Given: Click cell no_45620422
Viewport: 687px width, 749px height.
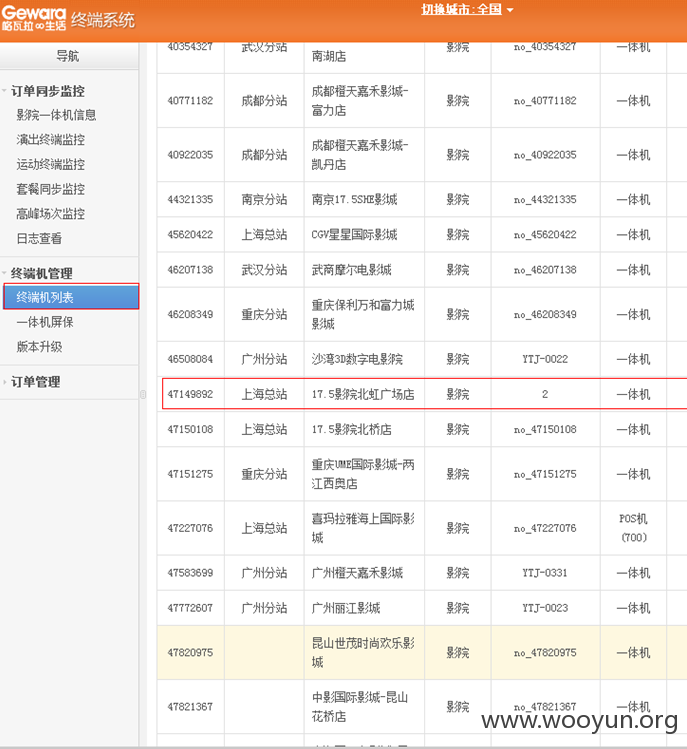Looking at the screenshot, I should 545,235.
